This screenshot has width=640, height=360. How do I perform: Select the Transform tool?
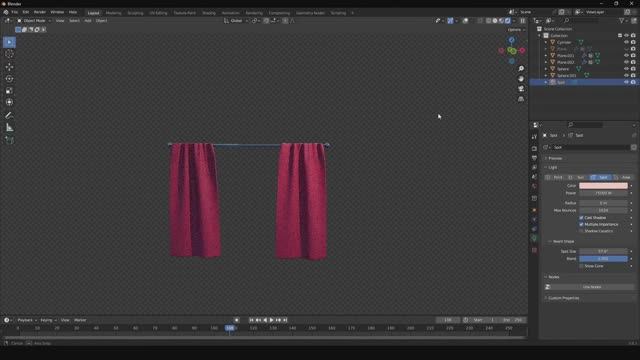[x=9, y=102]
